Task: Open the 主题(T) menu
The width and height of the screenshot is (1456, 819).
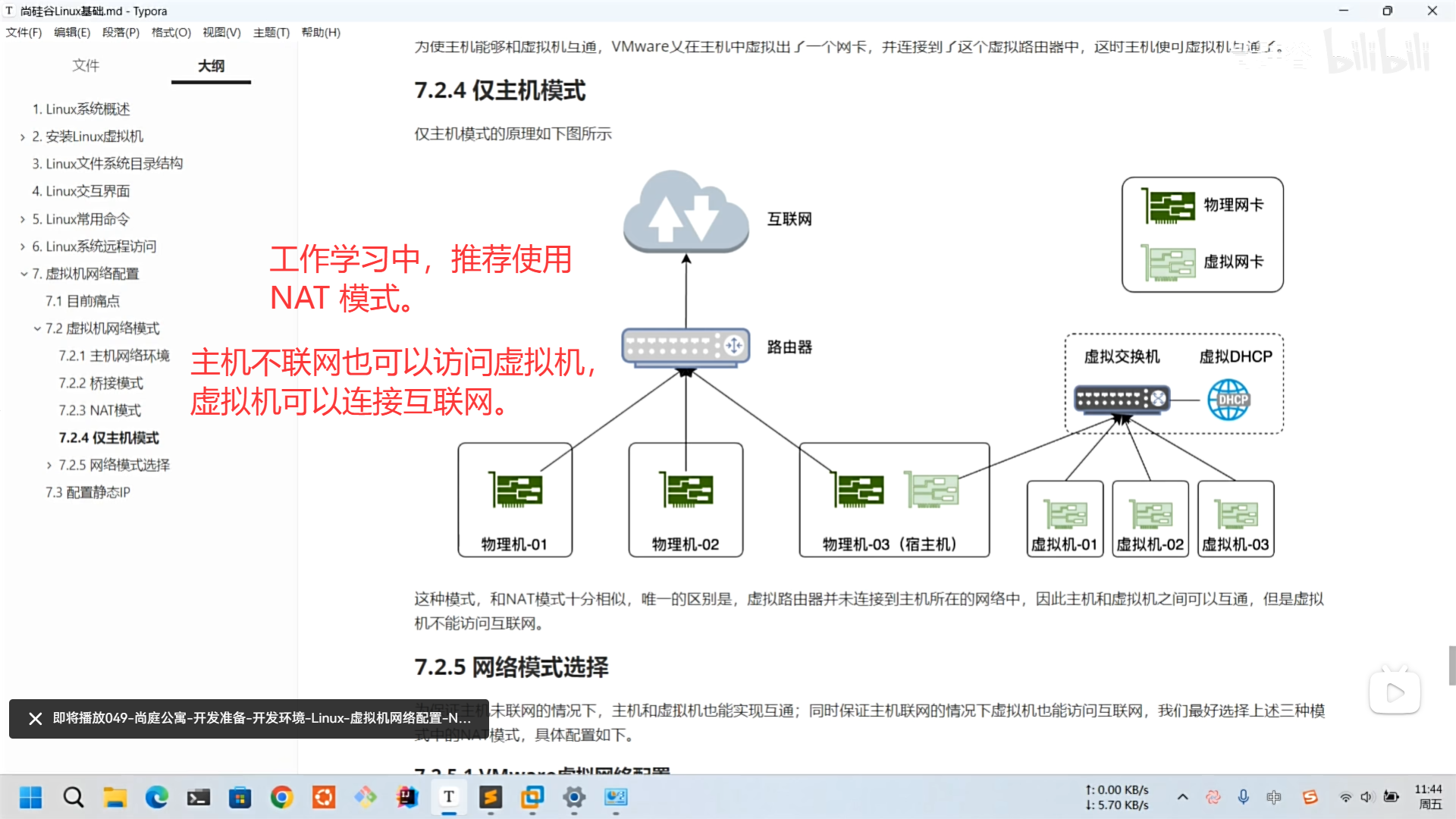Action: (271, 33)
